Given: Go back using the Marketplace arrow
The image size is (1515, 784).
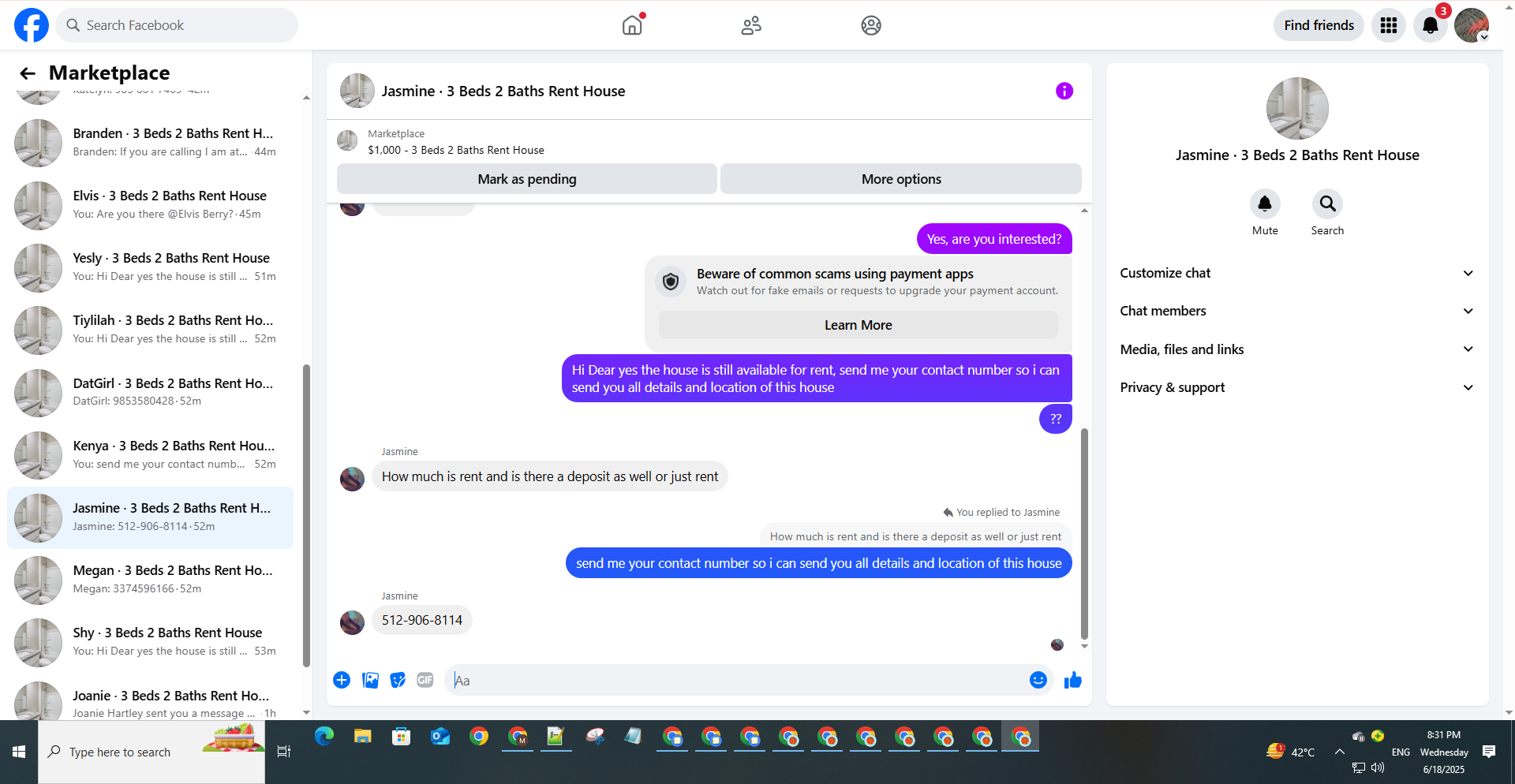Looking at the screenshot, I should pyautogui.click(x=28, y=73).
